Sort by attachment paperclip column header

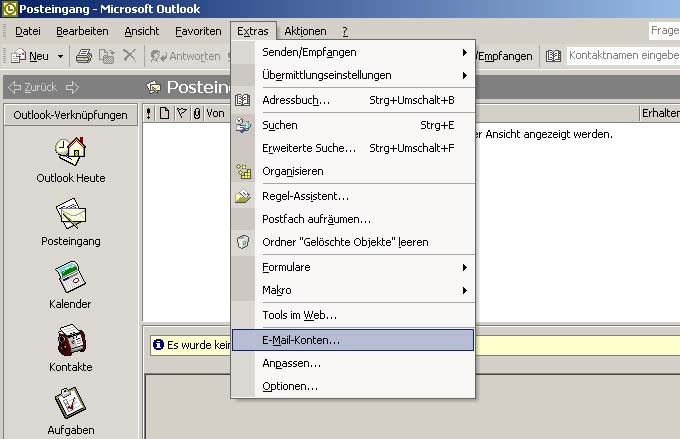(x=197, y=114)
